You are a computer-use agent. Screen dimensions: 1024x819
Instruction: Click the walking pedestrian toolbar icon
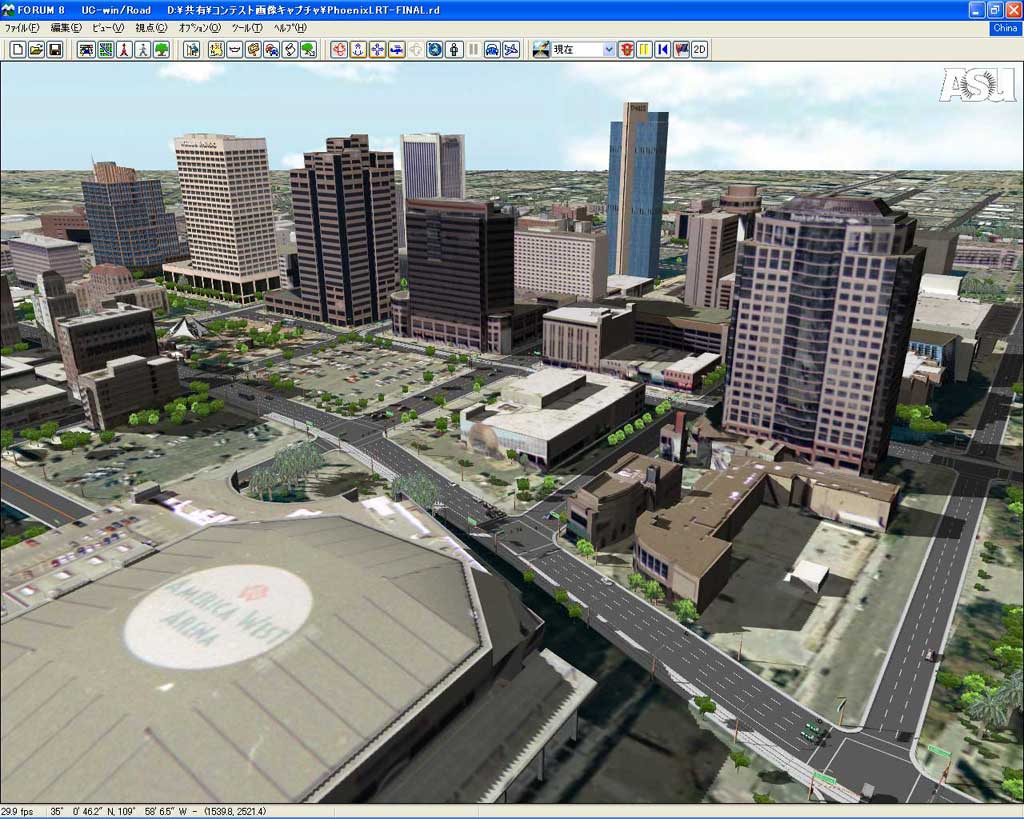click(143, 50)
